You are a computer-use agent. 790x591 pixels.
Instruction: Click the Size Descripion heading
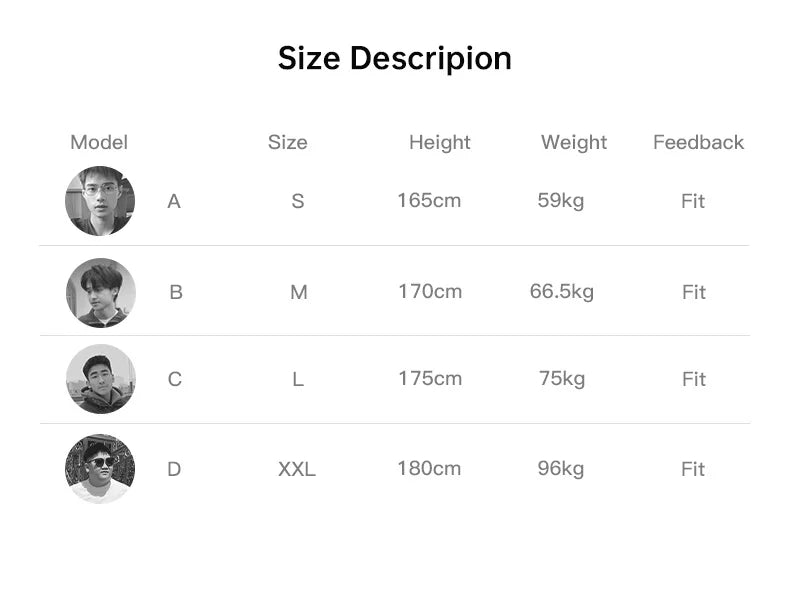click(x=395, y=58)
